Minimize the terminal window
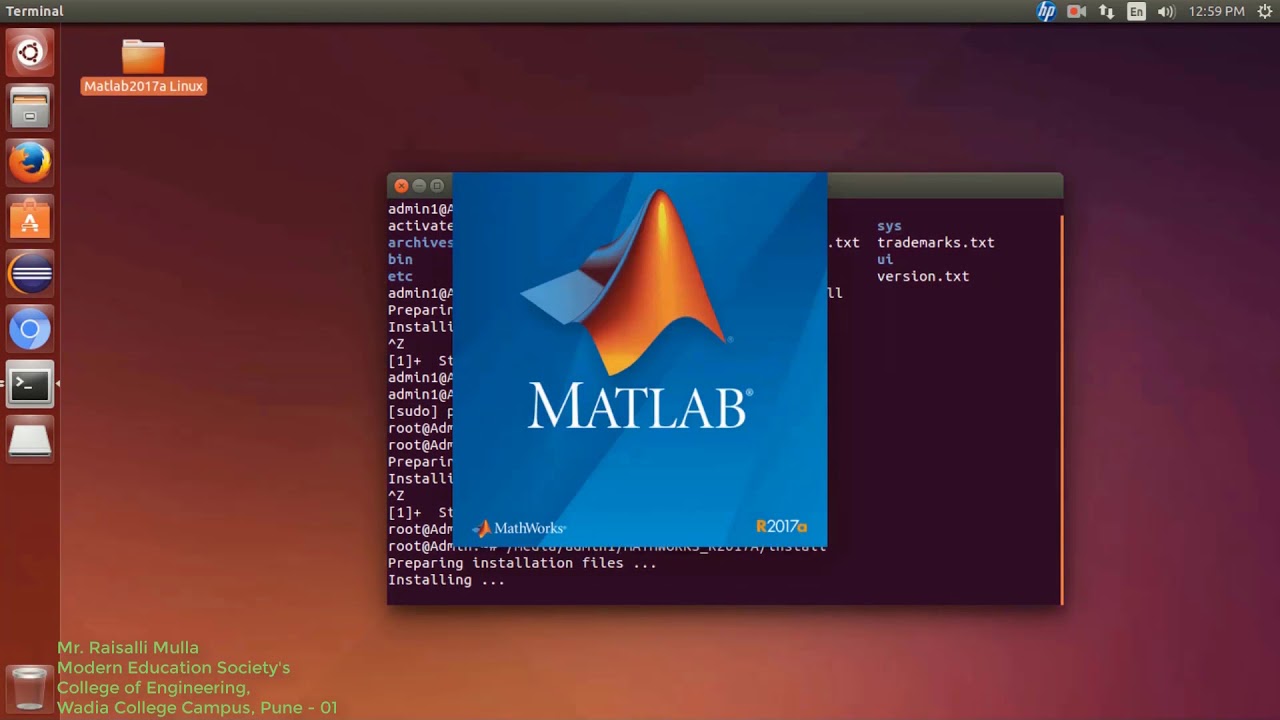The height and width of the screenshot is (720, 1280). 419,185
